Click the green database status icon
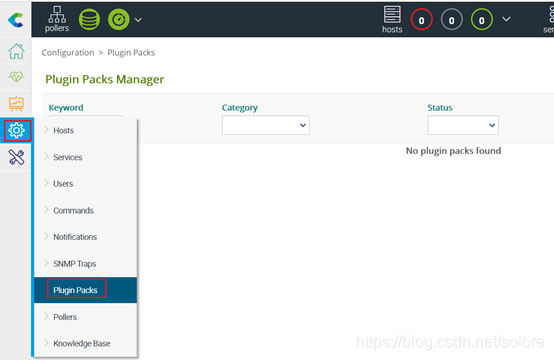Screen dimensions: 554x360 [89, 19]
